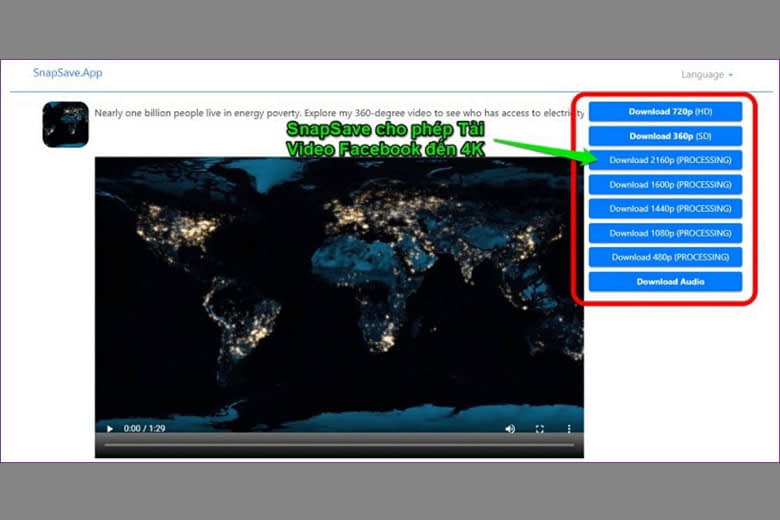The width and height of the screenshot is (780, 520).
Task: Choose Download 1080p (PROCESSING) button
Action: (x=665, y=233)
